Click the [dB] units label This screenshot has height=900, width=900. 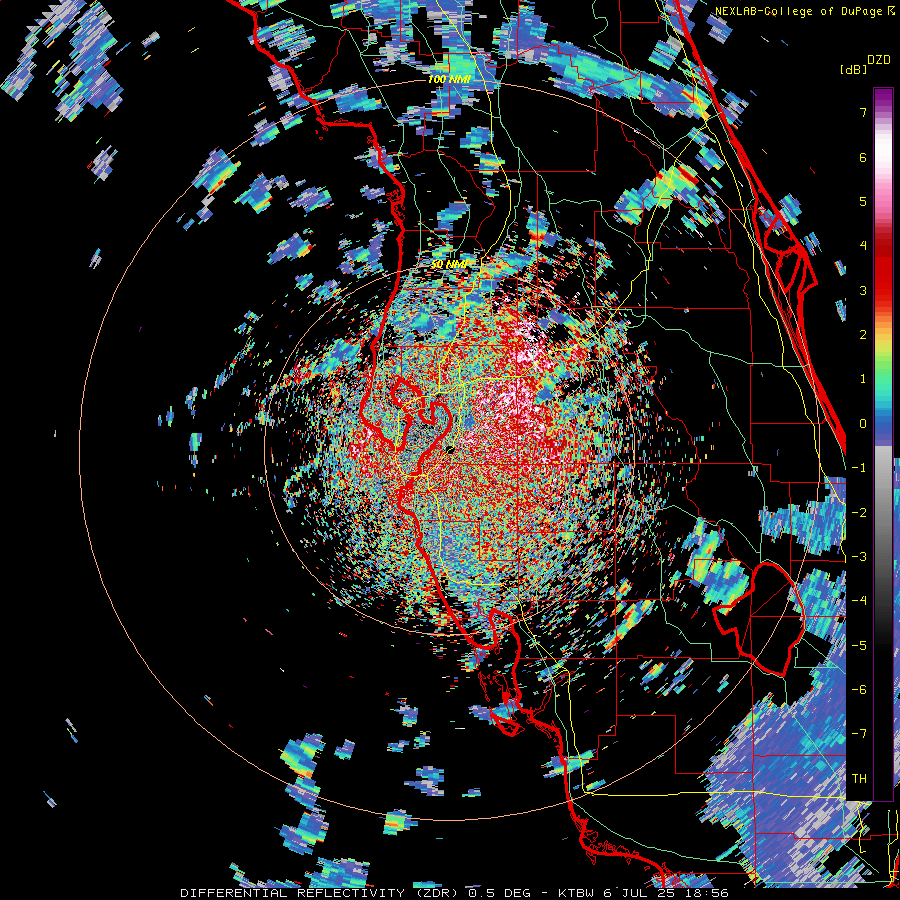point(852,69)
